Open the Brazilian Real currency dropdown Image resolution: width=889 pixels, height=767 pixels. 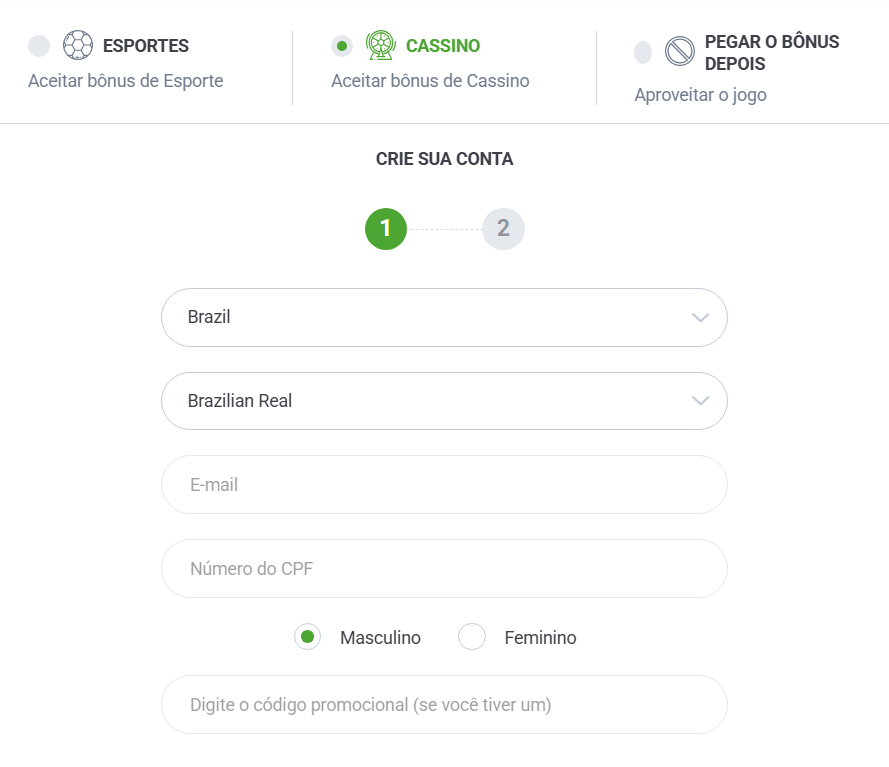coord(444,401)
